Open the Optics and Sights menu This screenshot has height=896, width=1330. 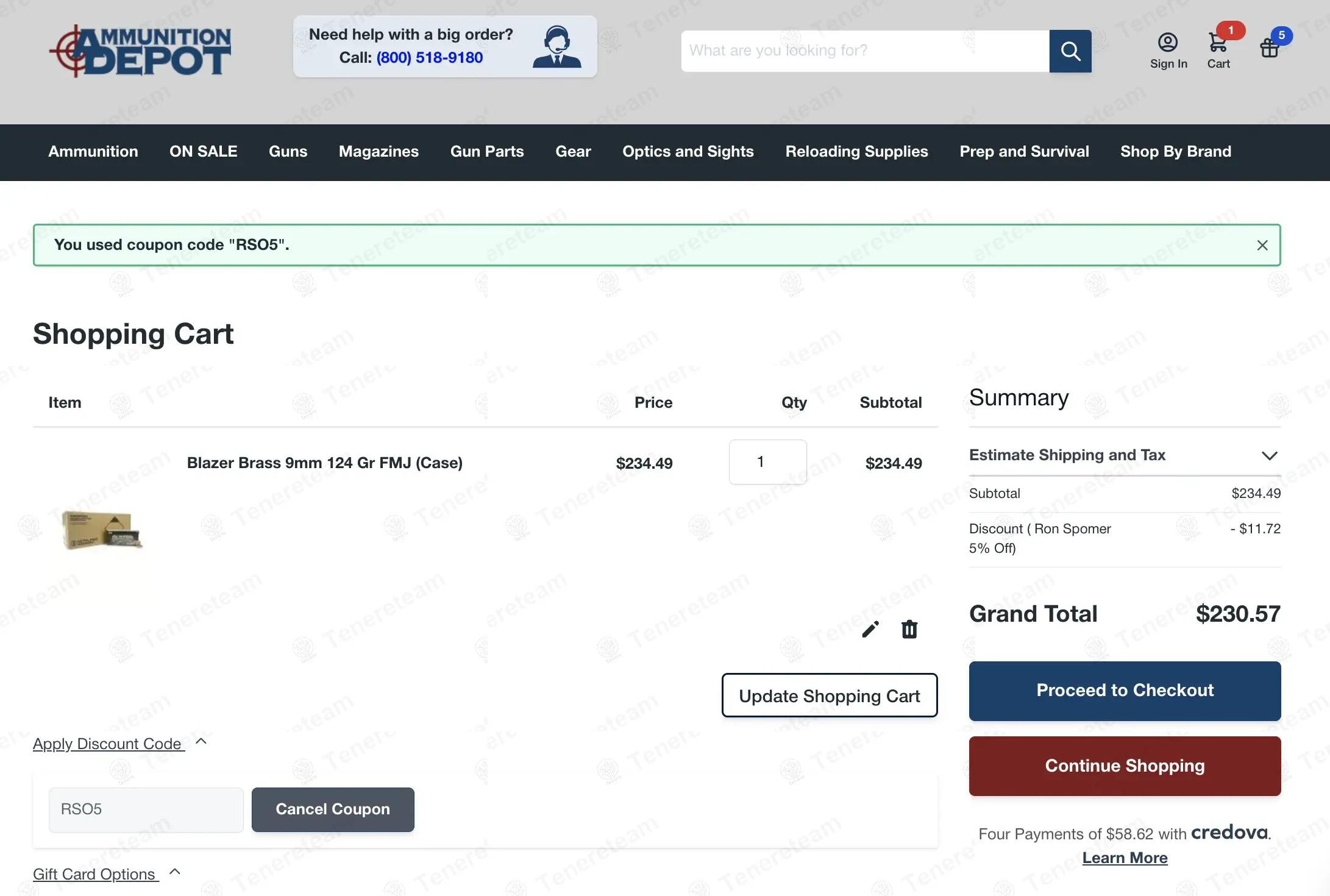point(688,152)
